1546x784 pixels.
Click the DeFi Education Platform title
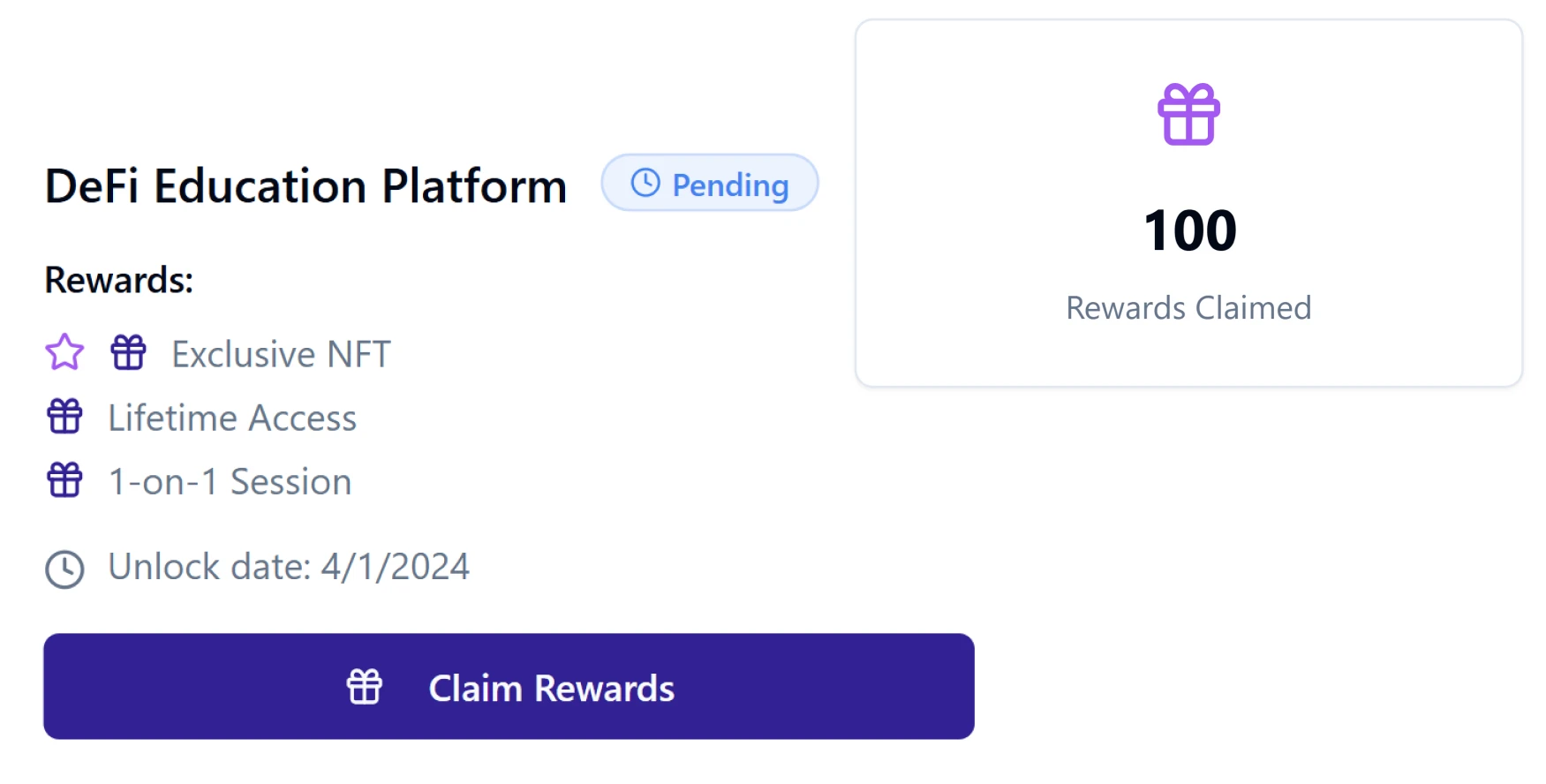(x=305, y=185)
